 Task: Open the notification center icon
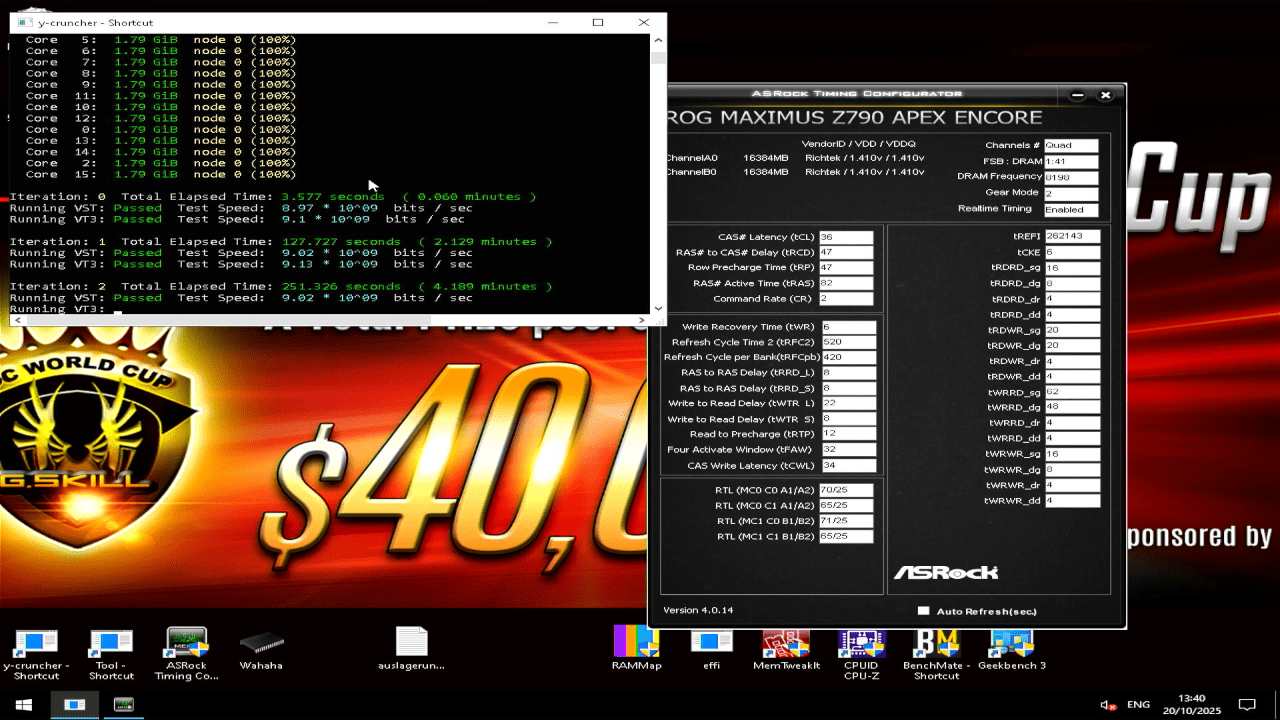click(1247, 704)
